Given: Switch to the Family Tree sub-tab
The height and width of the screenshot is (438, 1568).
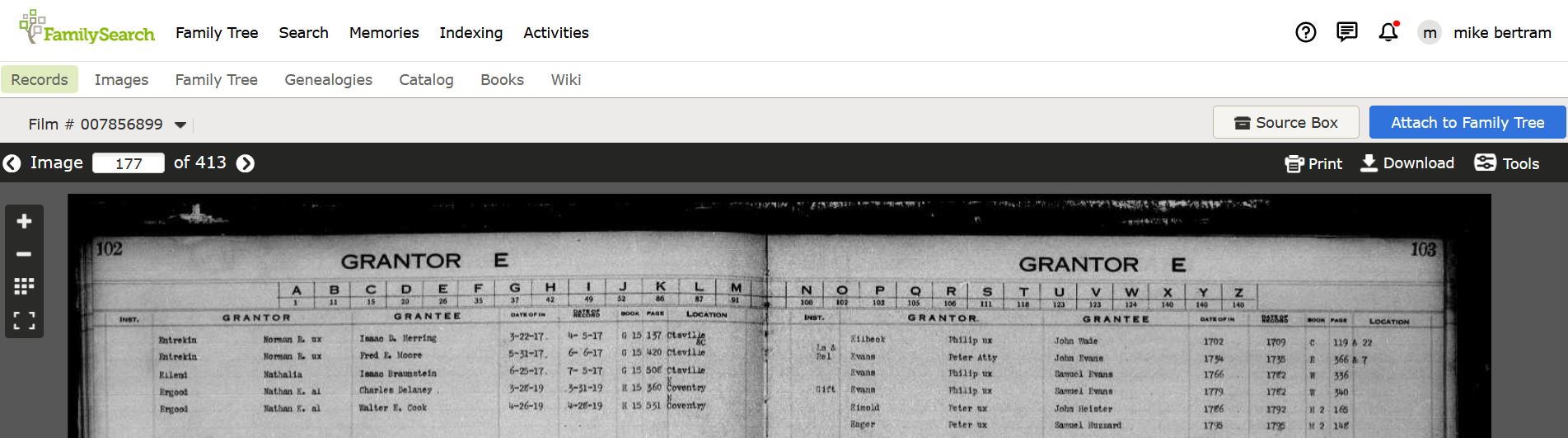Looking at the screenshot, I should (217, 79).
